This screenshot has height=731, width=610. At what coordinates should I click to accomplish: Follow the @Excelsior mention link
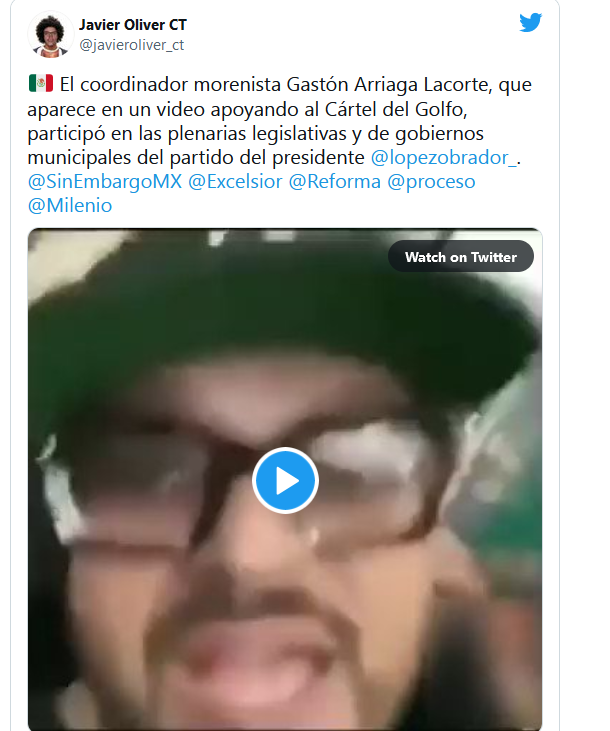tap(235, 181)
